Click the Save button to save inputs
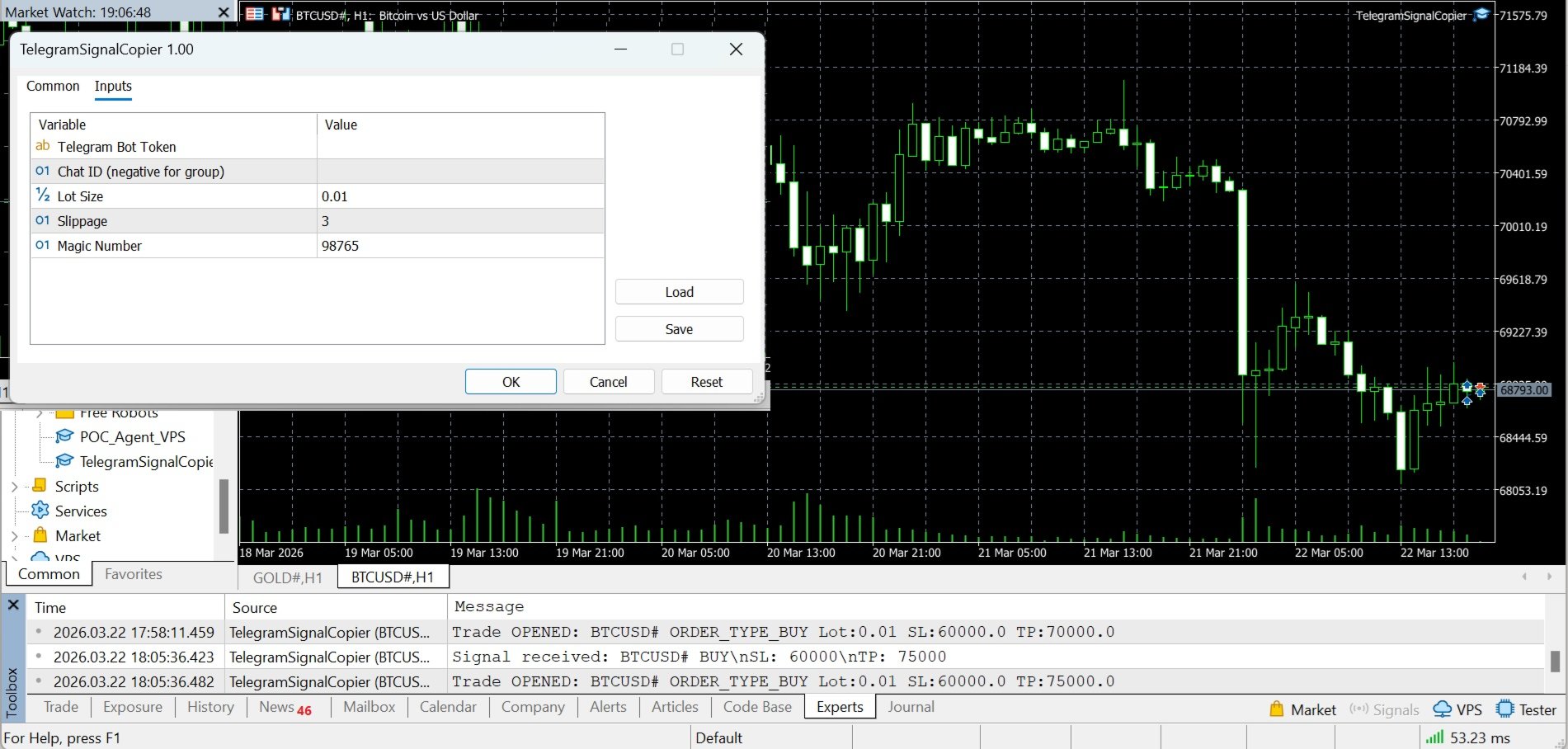Viewport: 1568px width, 749px height. pyautogui.click(x=680, y=329)
